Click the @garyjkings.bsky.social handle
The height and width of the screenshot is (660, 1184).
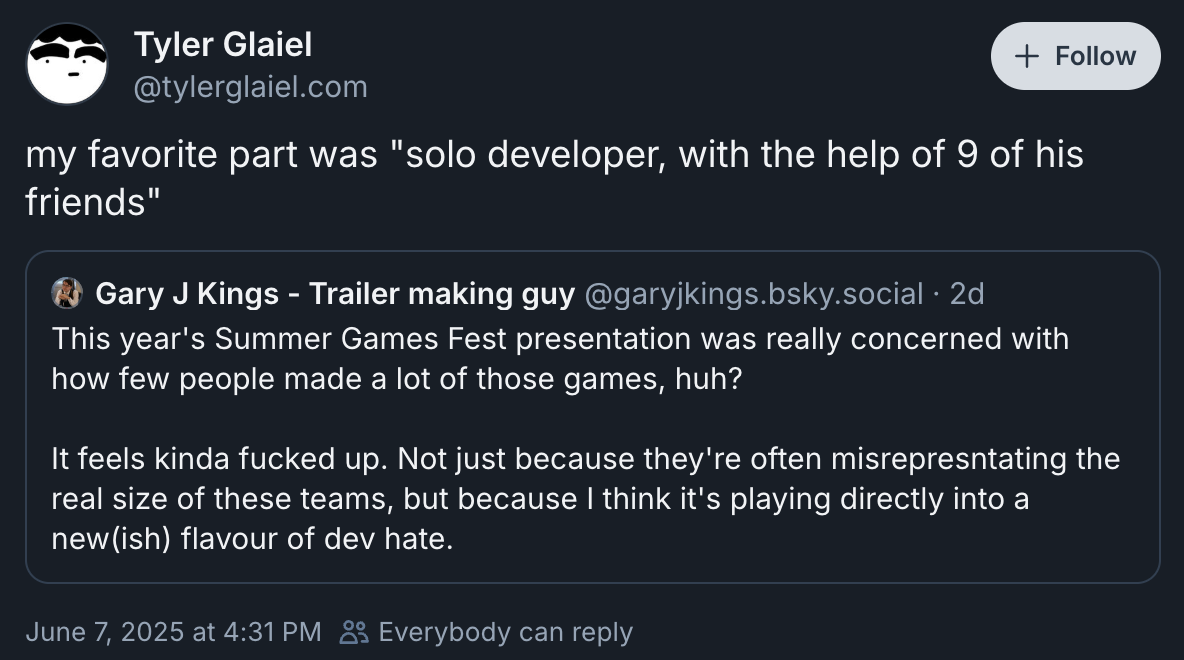(754, 293)
